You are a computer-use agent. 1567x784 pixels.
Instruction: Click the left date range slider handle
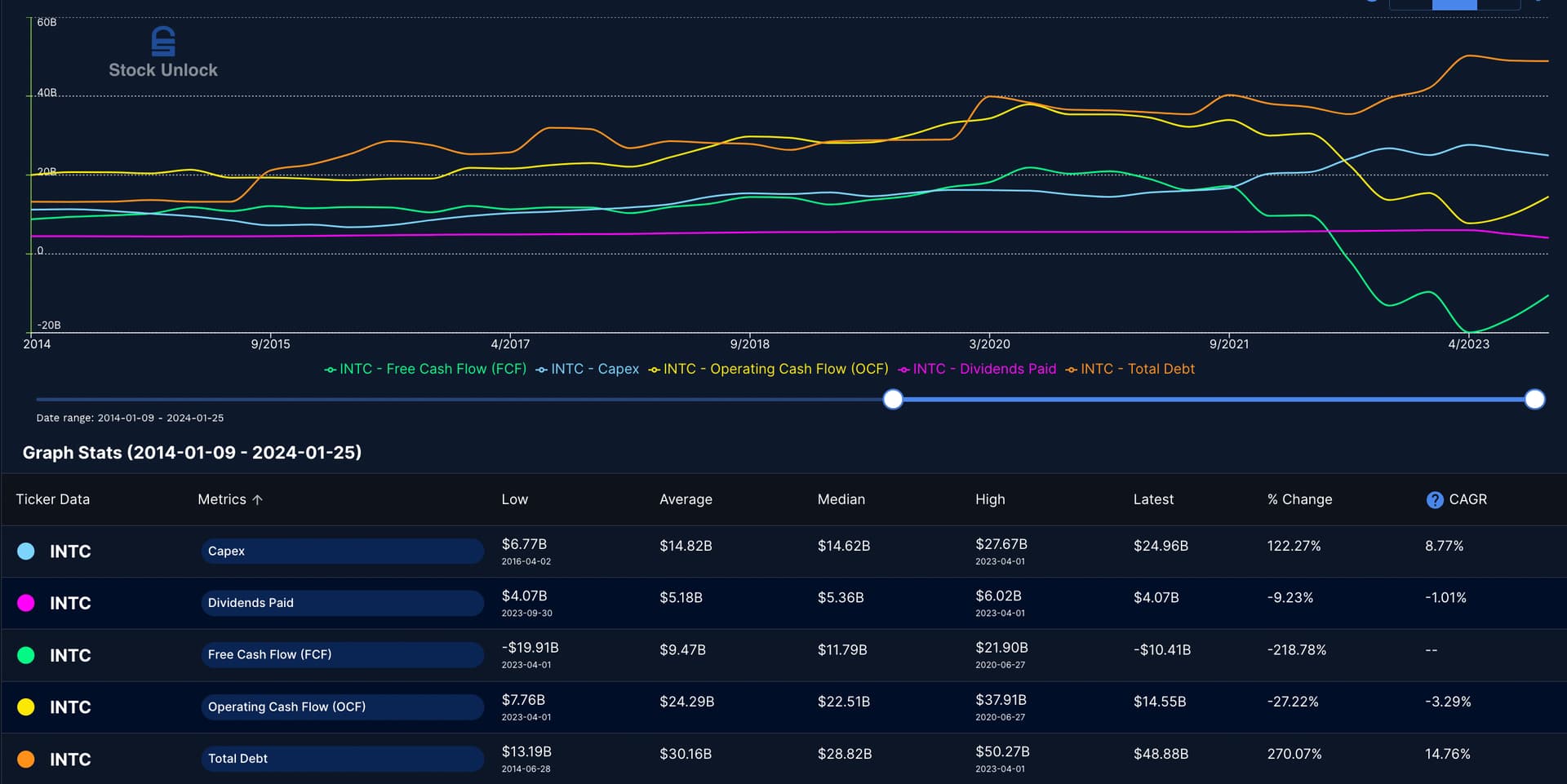click(x=894, y=399)
